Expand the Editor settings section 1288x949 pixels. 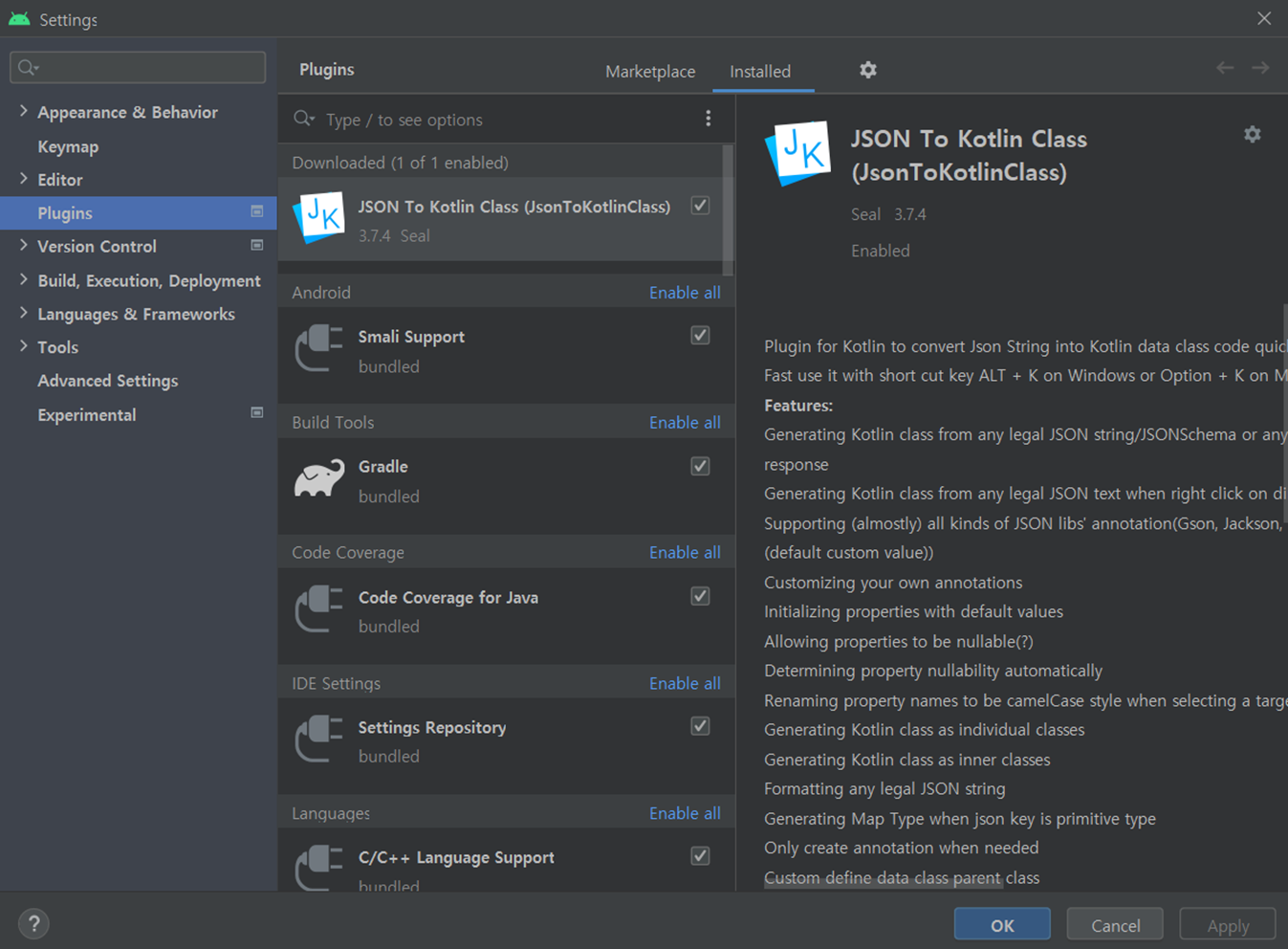[23, 178]
